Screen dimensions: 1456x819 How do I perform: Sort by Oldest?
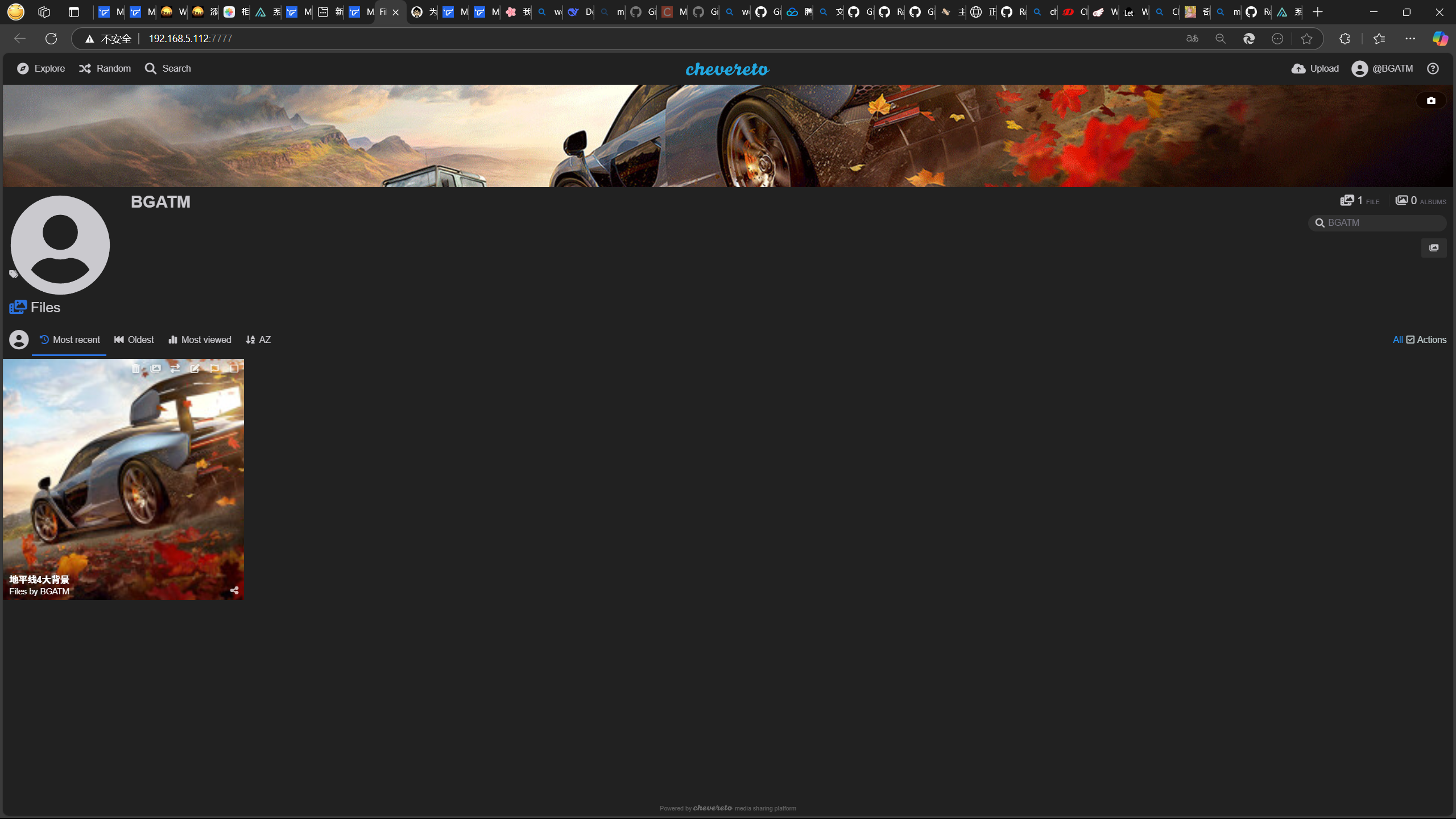[x=134, y=340]
